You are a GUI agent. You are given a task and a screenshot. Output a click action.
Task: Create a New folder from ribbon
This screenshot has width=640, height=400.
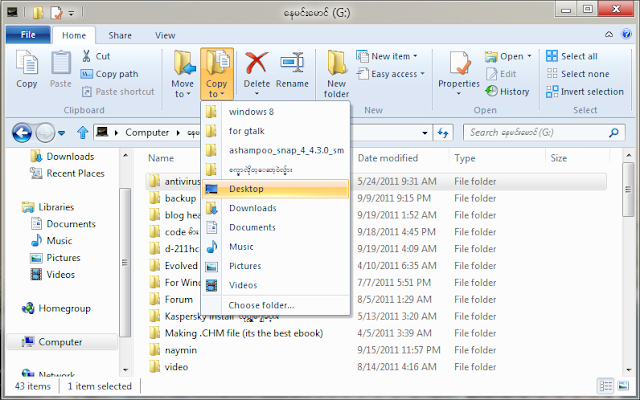tap(336, 74)
